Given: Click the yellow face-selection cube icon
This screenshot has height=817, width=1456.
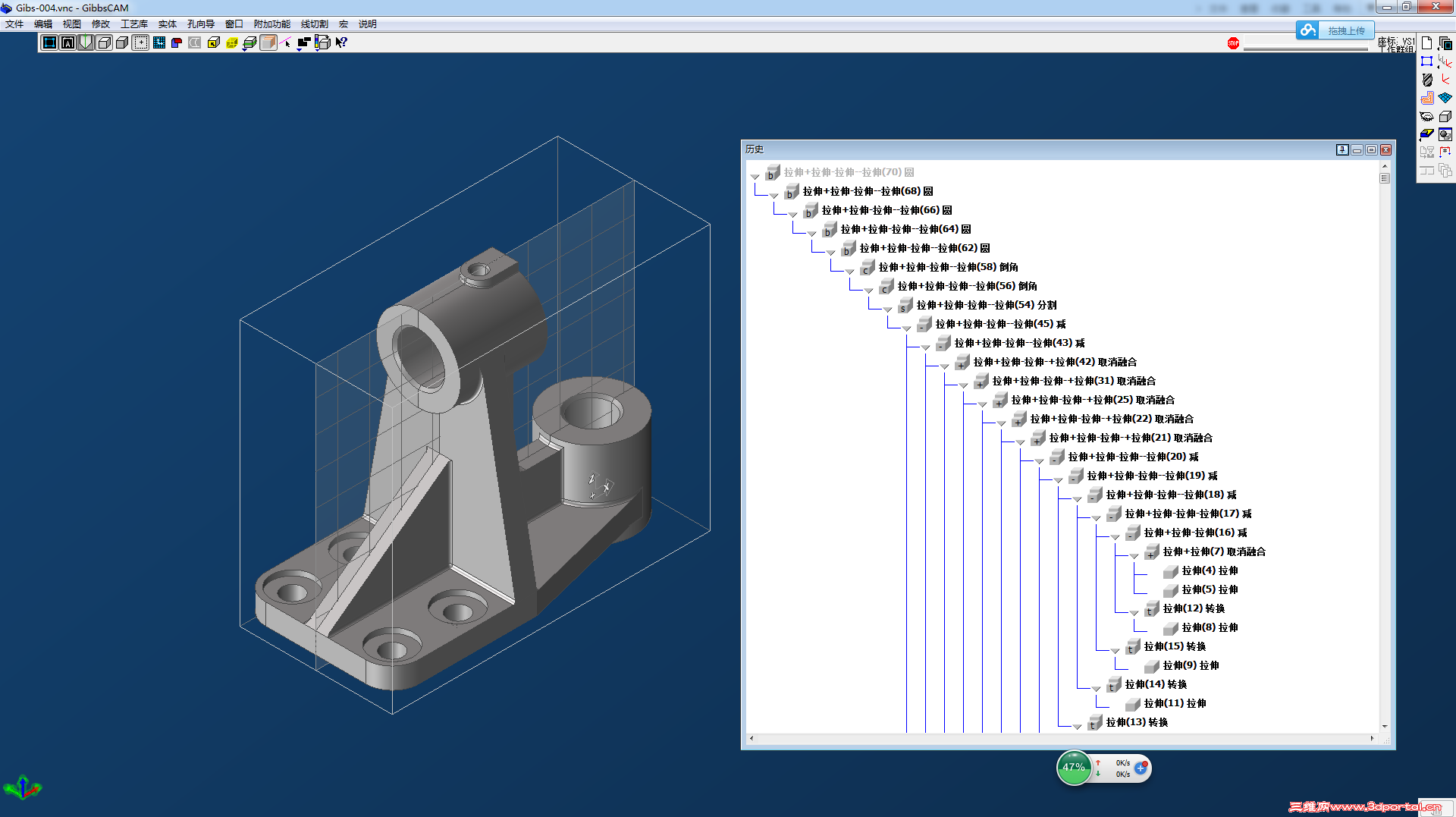Looking at the screenshot, I should [x=213, y=42].
